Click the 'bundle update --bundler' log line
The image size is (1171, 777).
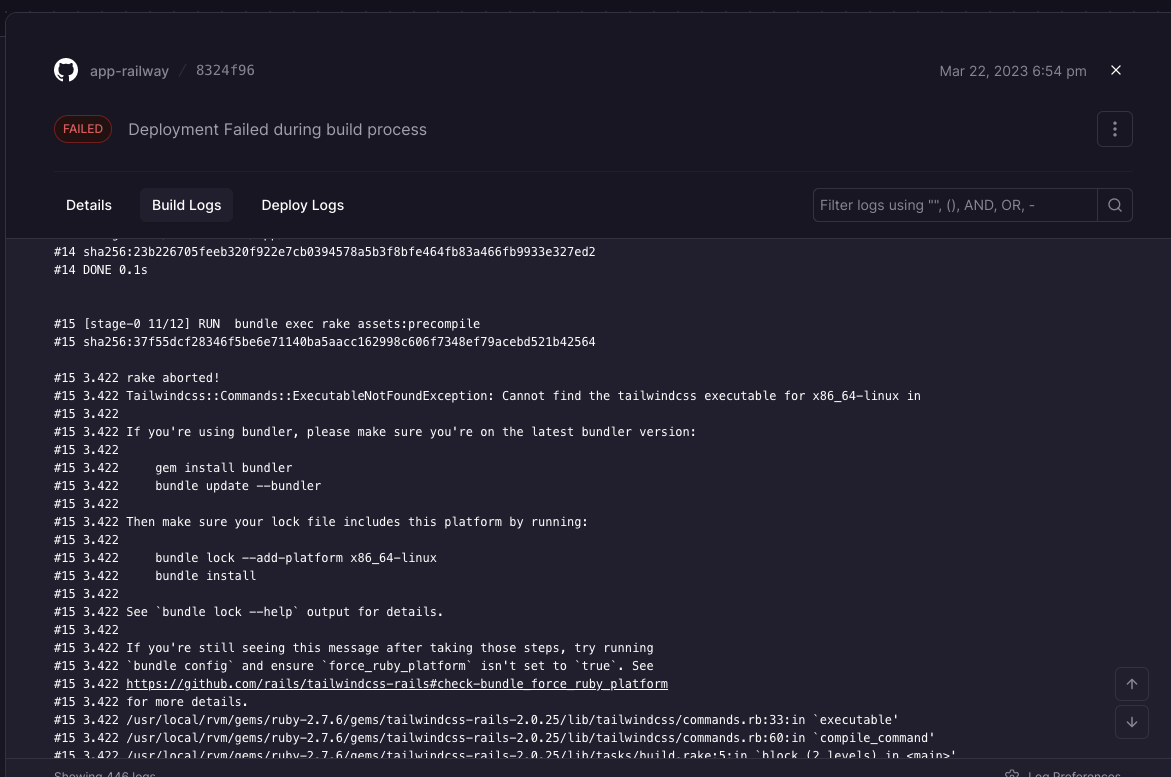(187, 486)
